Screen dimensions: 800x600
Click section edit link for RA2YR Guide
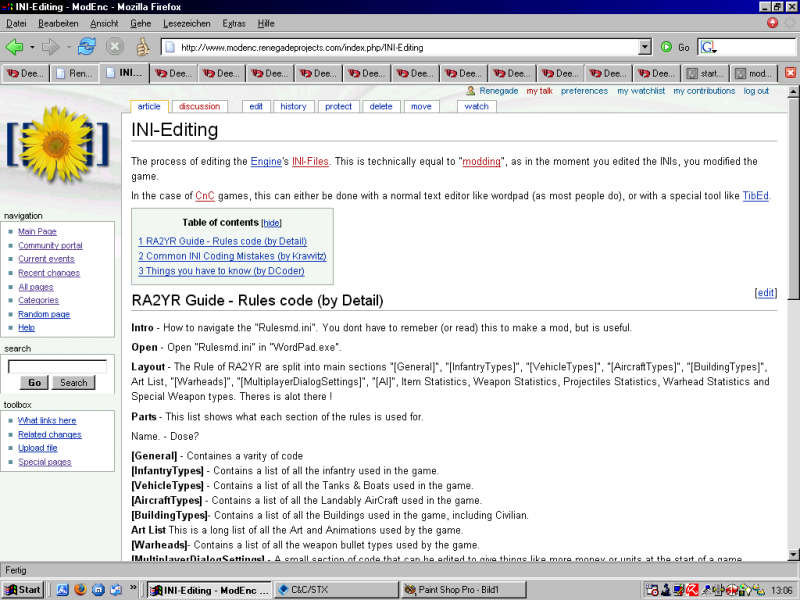pyautogui.click(x=766, y=293)
